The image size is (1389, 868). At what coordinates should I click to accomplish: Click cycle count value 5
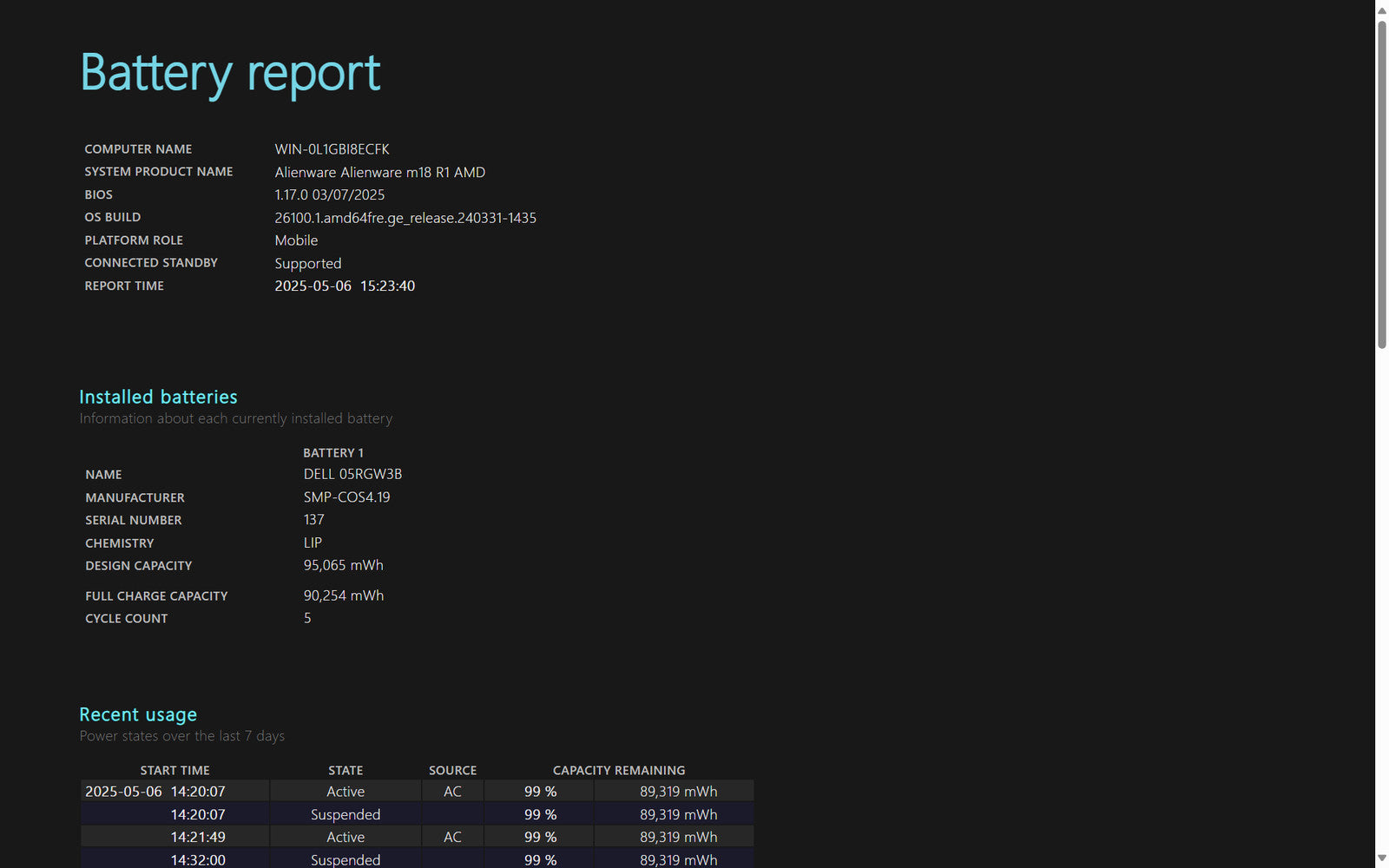click(307, 618)
